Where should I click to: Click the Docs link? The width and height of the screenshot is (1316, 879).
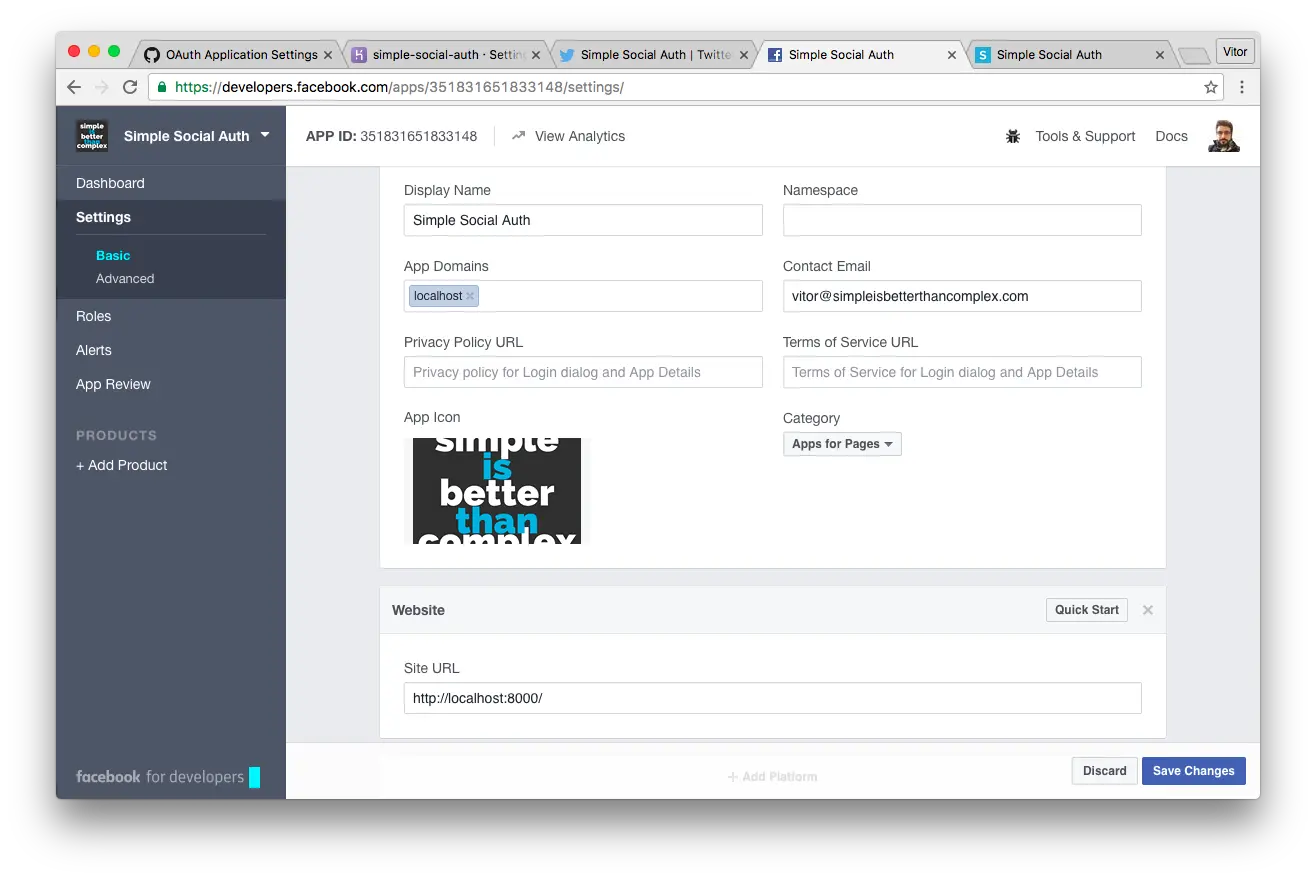tap(1171, 136)
